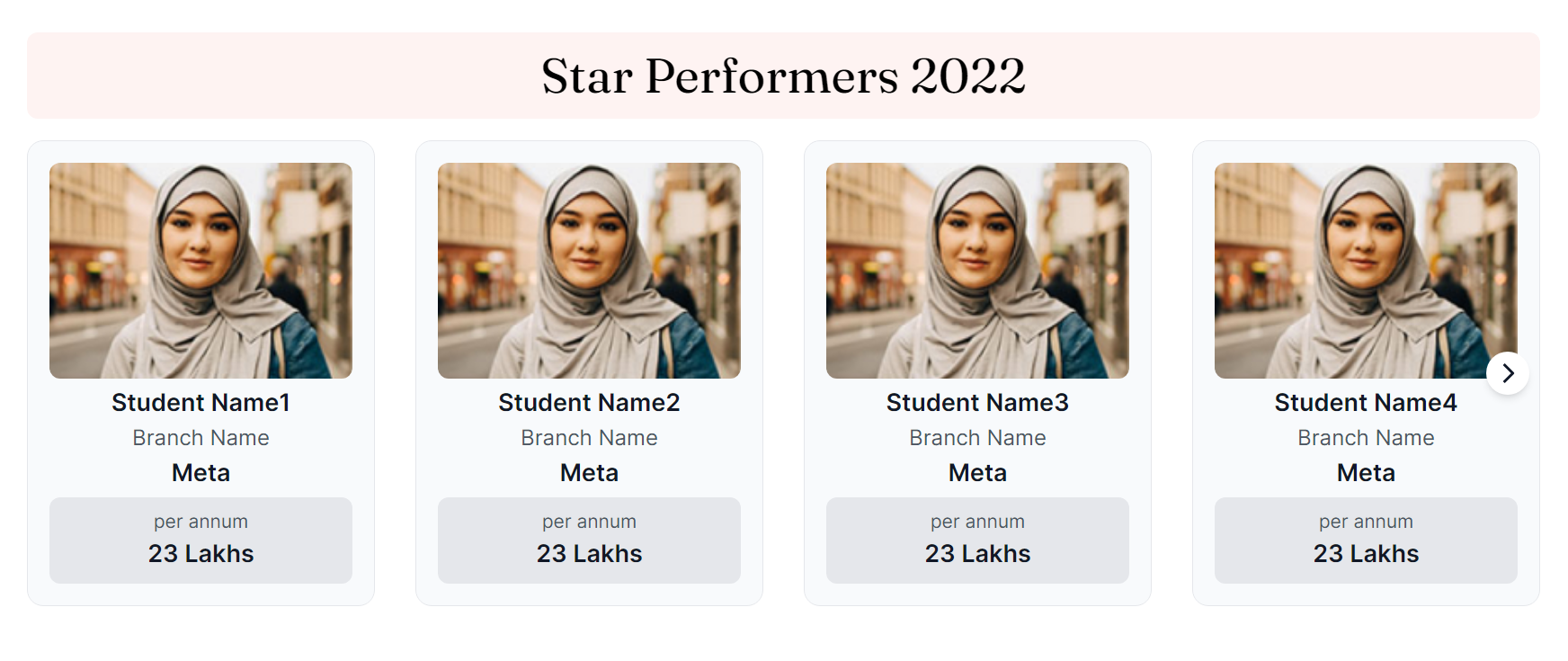Click Meta company under Student Name2
Viewport: 1568px width, 661px height.
click(x=589, y=473)
